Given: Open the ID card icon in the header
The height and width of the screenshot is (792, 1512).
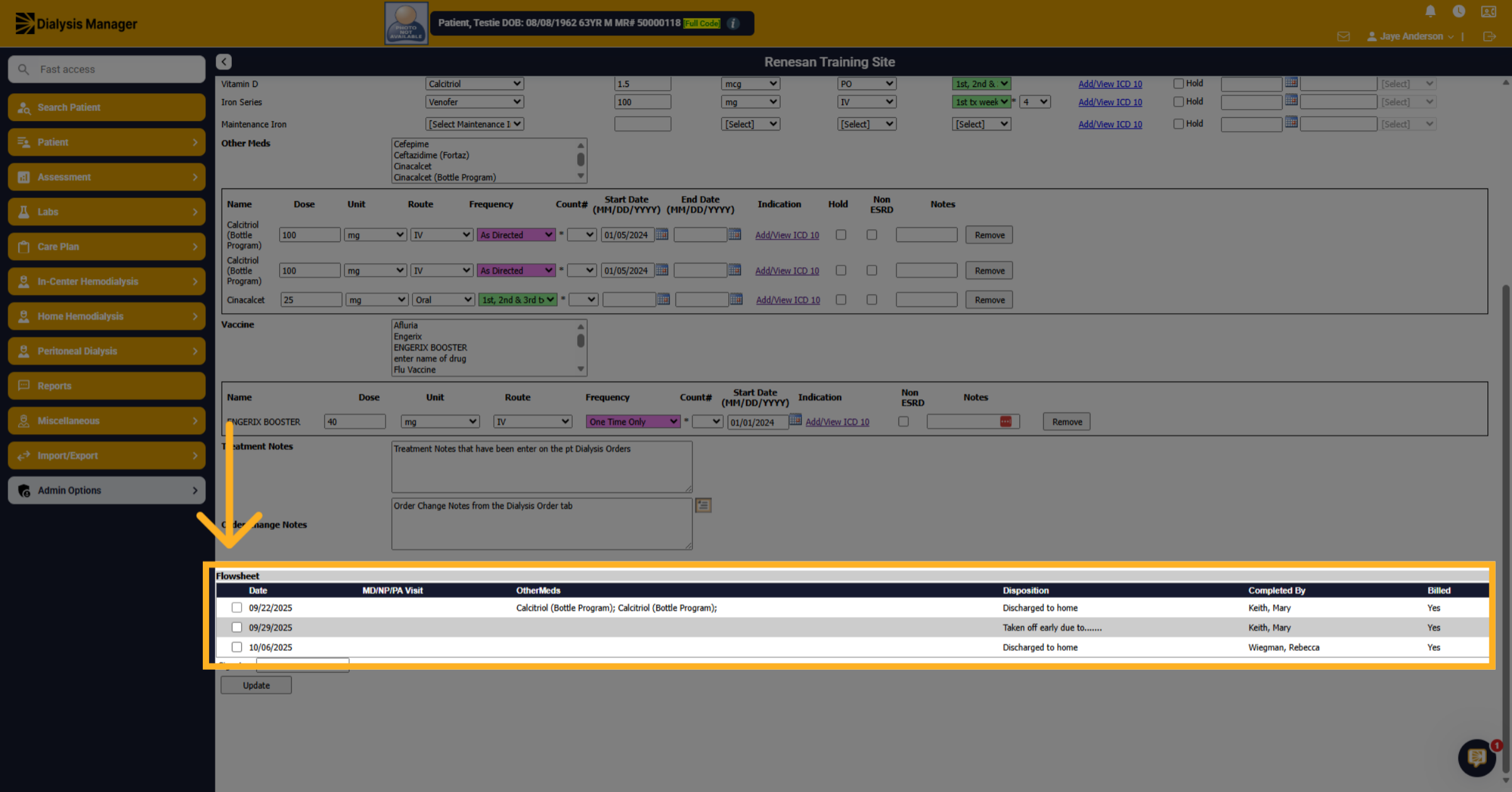Looking at the screenshot, I should coord(1488,11).
